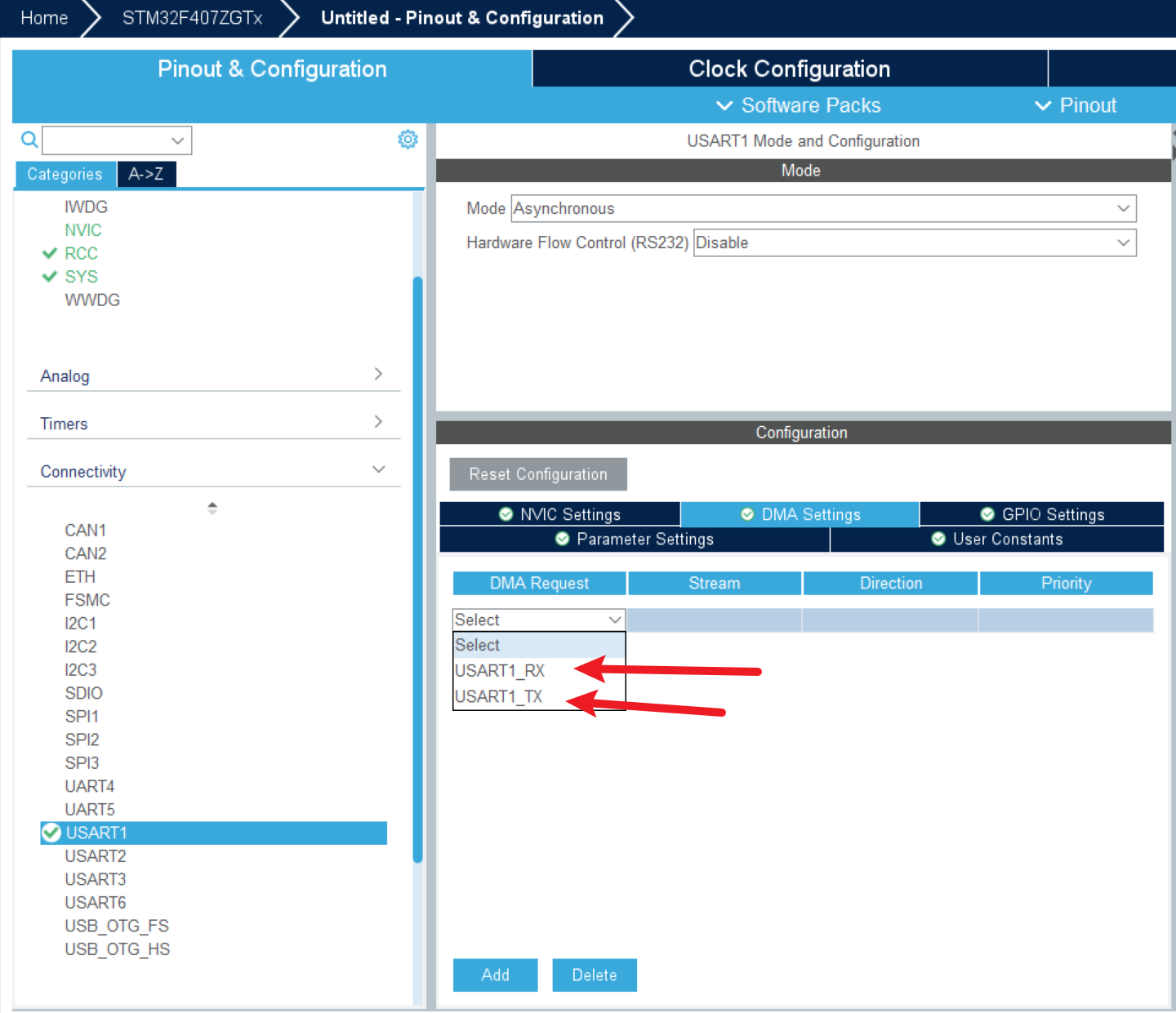Expand the Timers category
This screenshot has width=1176, height=1013.
(x=213, y=423)
